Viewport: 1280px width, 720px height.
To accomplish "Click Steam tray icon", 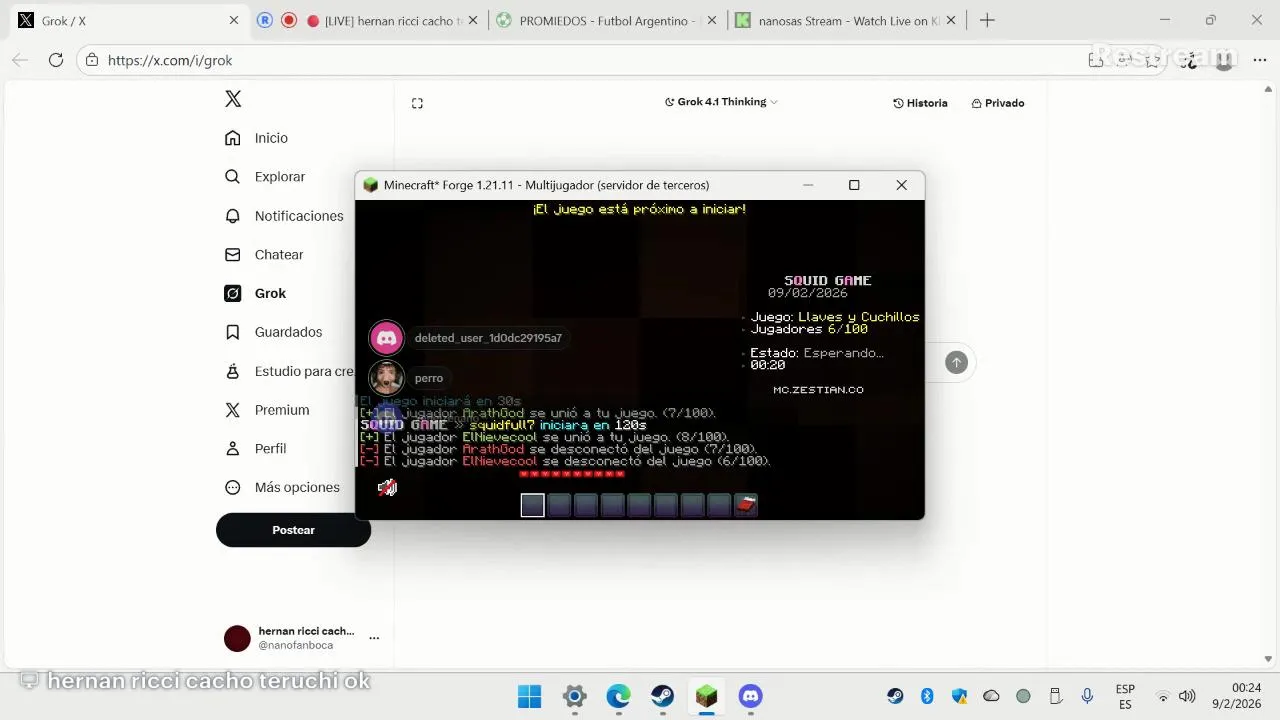I will [895, 696].
